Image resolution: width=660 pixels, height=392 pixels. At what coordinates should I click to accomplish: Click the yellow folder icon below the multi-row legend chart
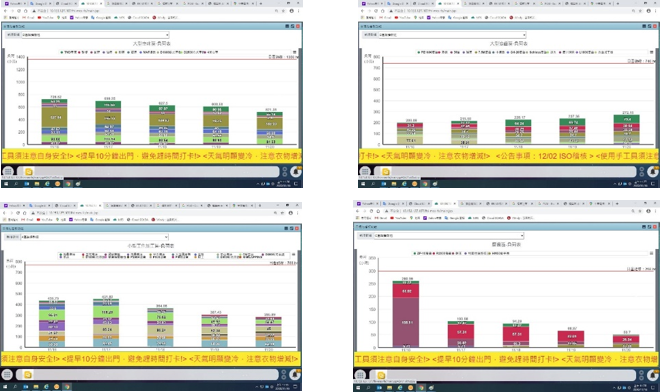tap(28, 374)
